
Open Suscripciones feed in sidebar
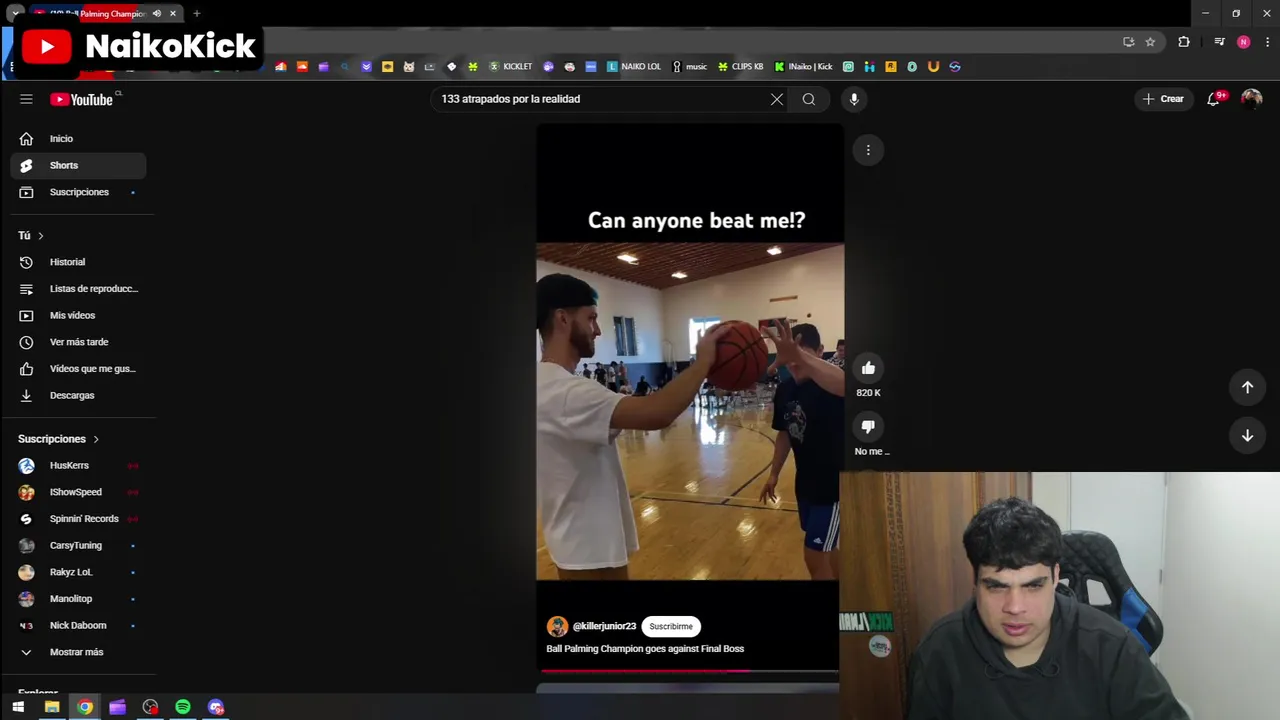click(x=78, y=192)
